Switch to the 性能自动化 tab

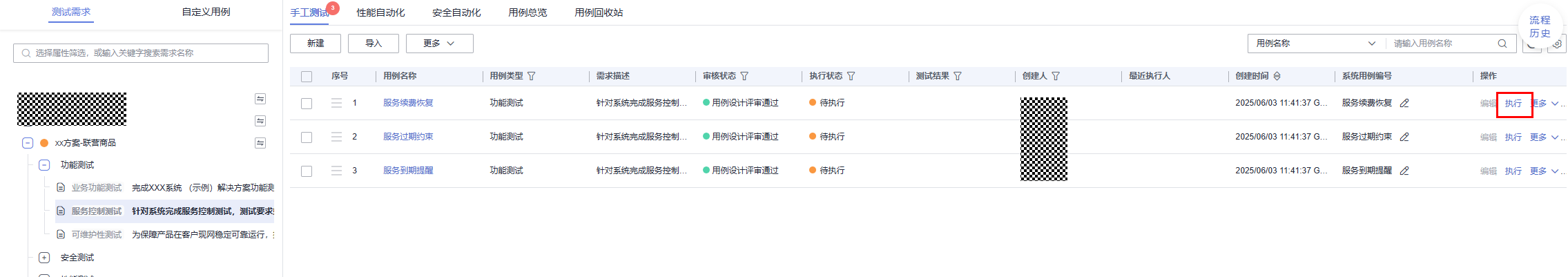380,12
